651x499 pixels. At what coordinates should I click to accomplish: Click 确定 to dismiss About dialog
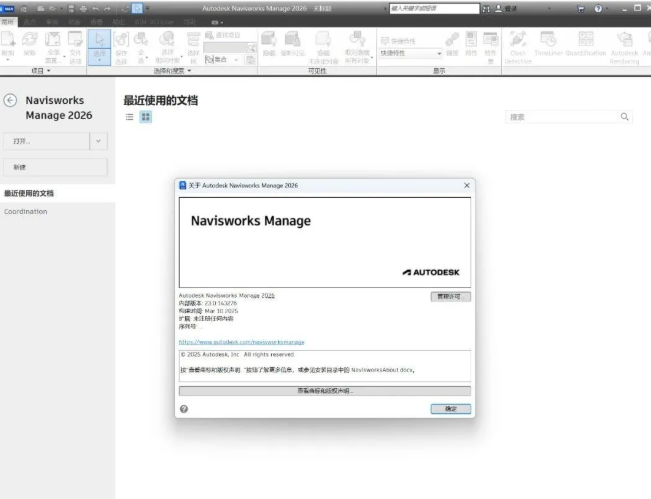click(450, 408)
